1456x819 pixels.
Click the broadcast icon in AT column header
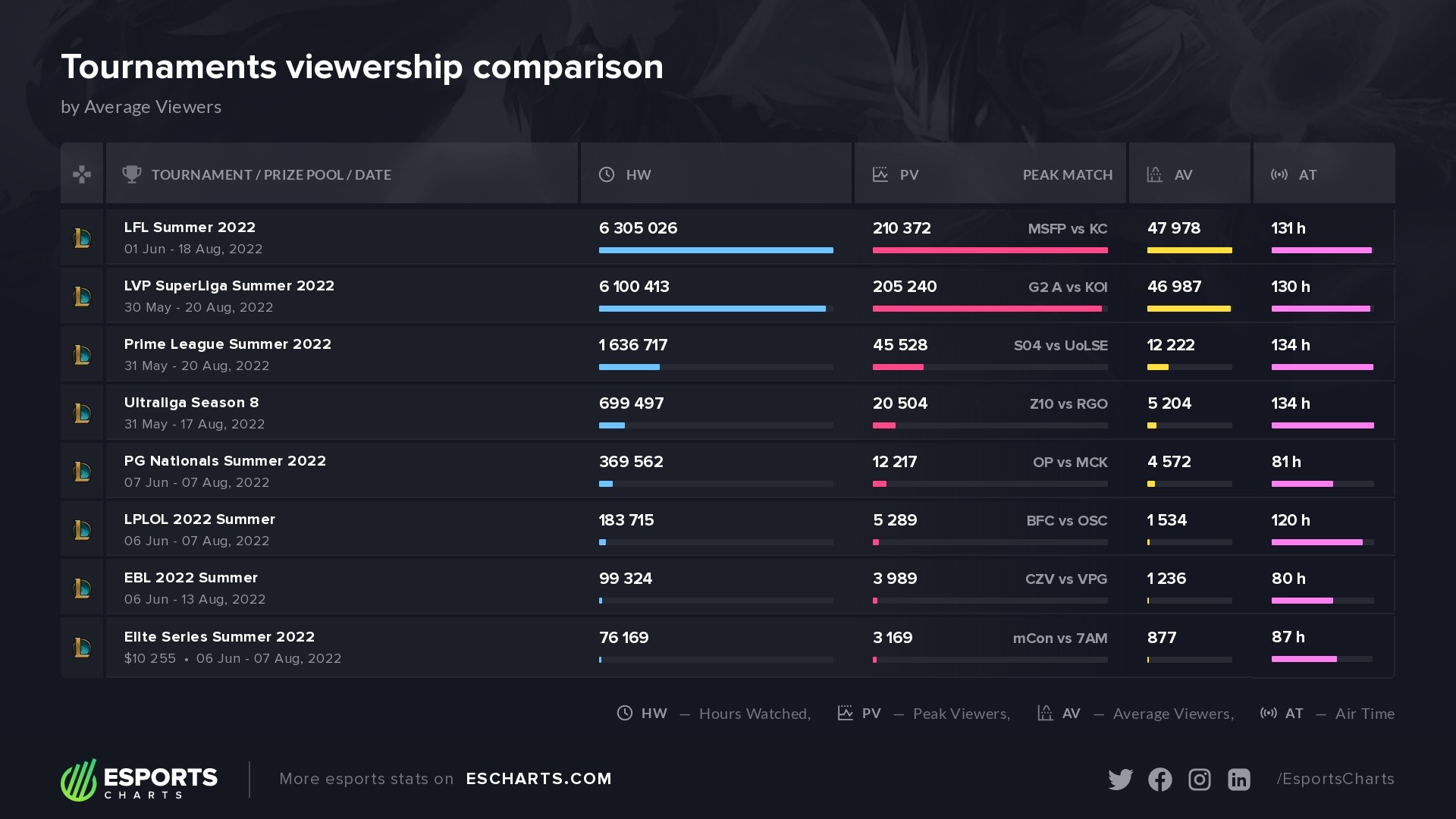click(x=1279, y=174)
